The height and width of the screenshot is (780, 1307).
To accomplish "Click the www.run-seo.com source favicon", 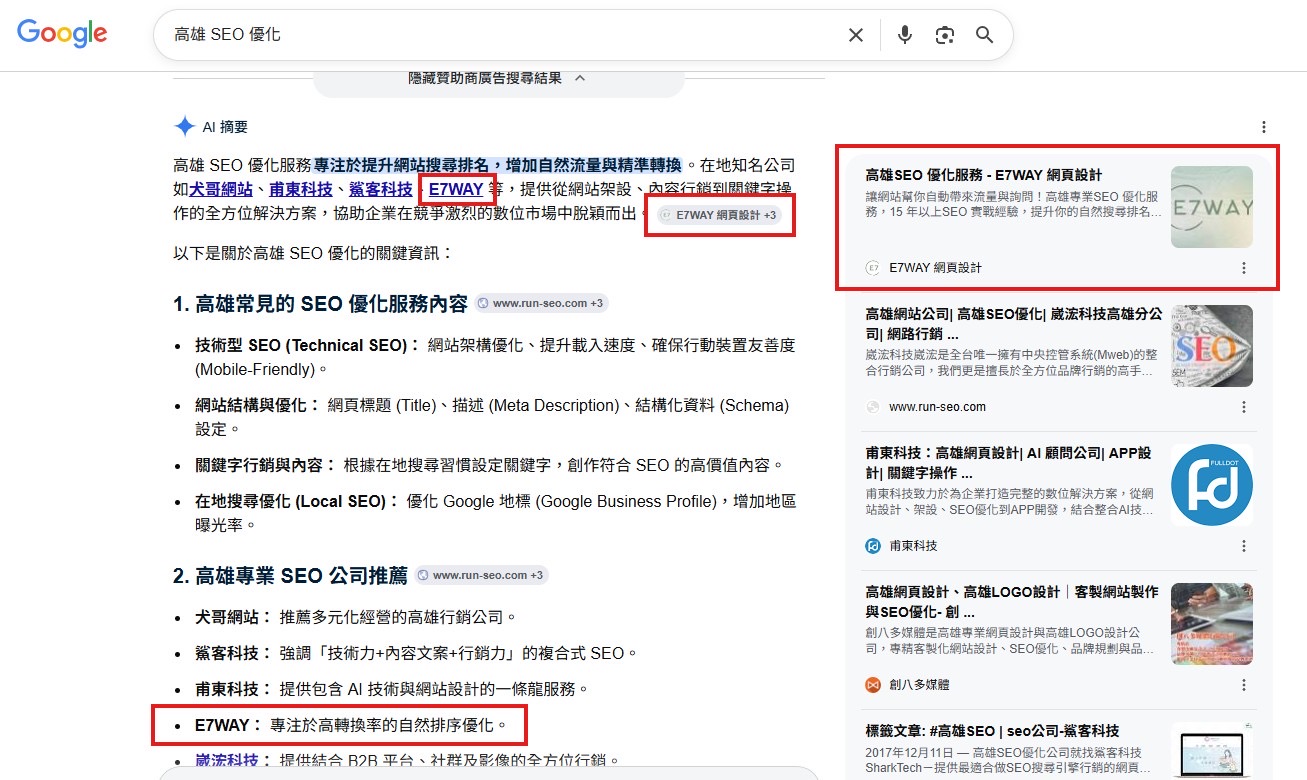I will 873,407.
